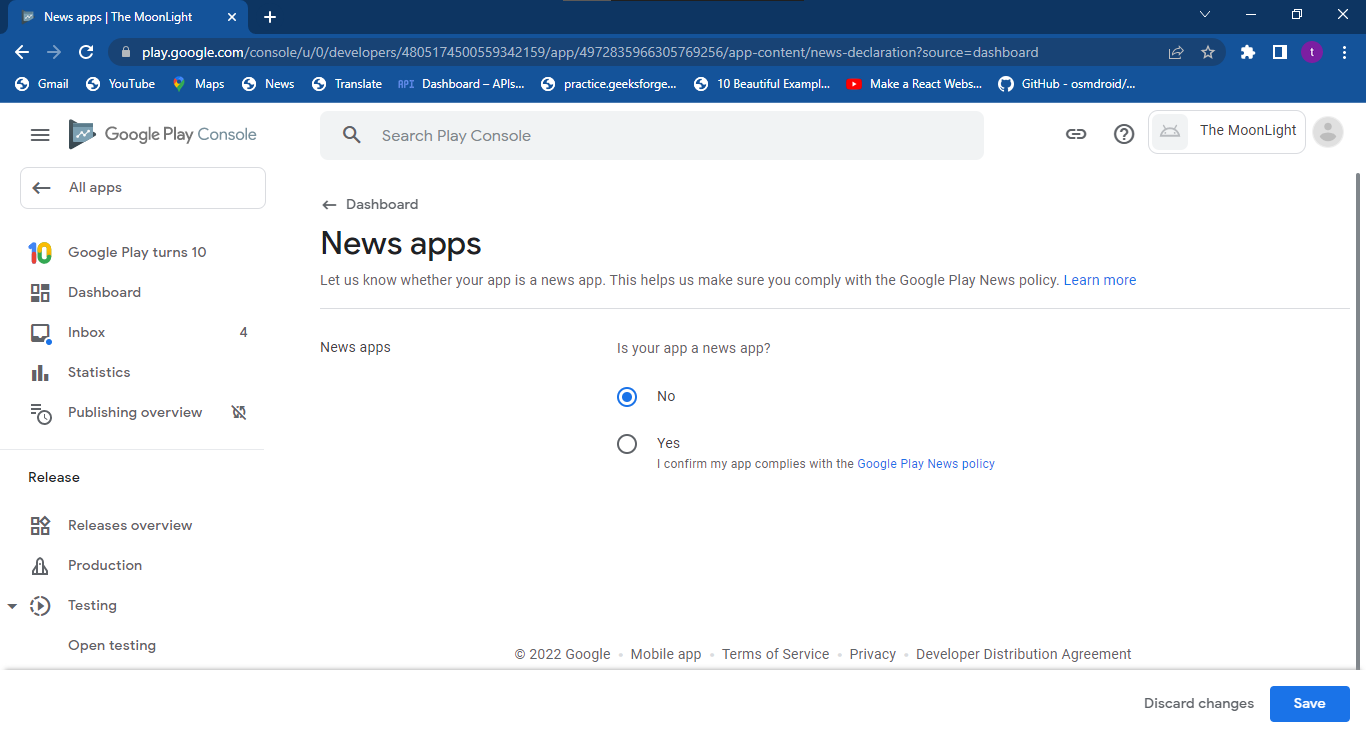The width and height of the screenshot is (1366, 737).
Task: Open the browser extensions puzzle icon
Action: coord(1247,52)
